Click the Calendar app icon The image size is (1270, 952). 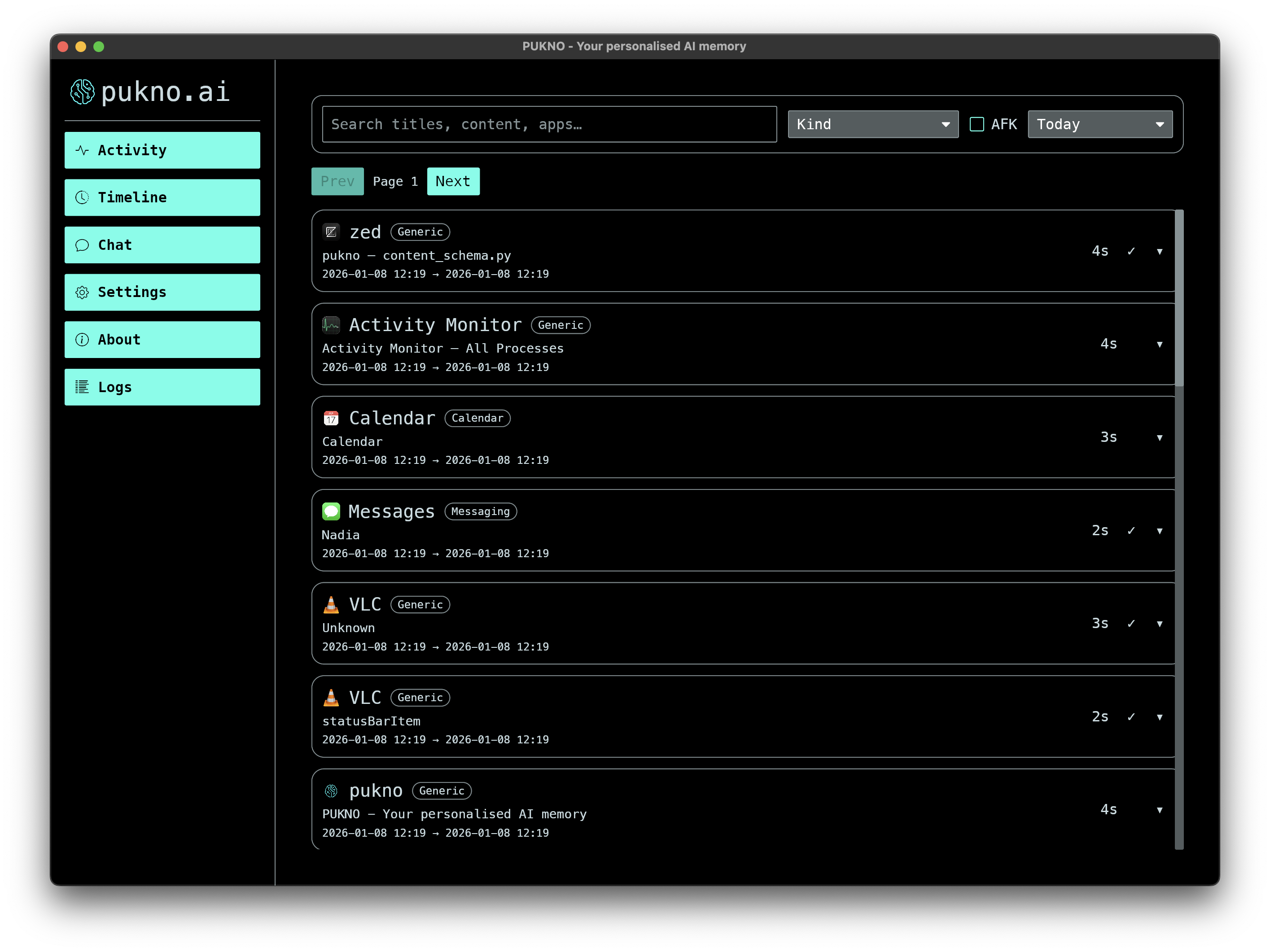click(331, 418)
